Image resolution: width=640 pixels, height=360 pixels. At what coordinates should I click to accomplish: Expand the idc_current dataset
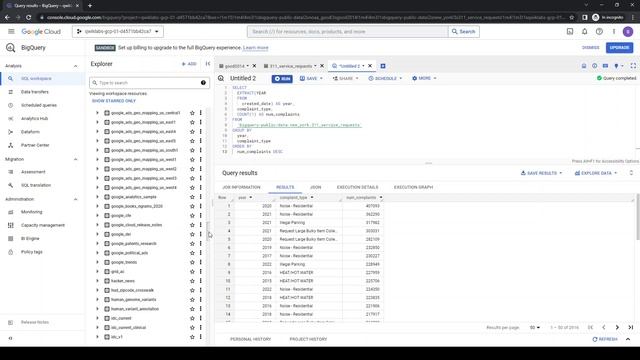click(97, 318)
